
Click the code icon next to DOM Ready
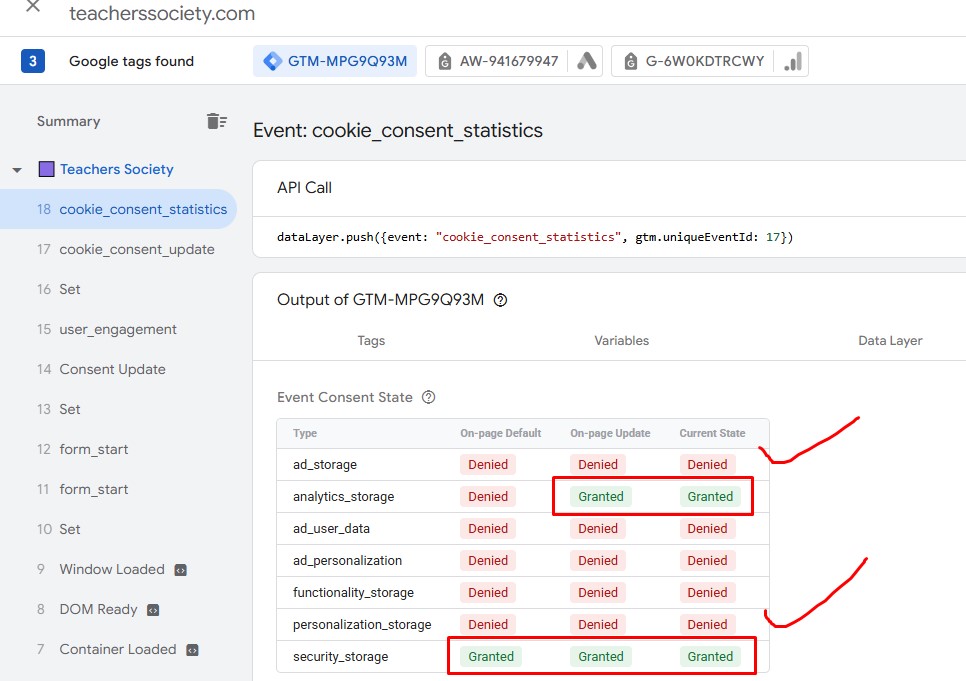coord(153,610)
